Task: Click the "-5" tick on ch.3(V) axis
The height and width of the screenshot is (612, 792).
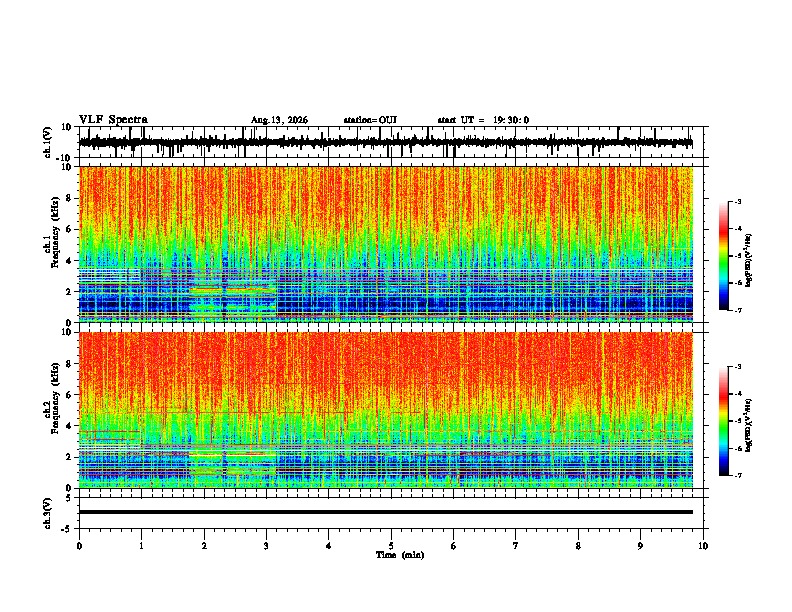Action: [x=67, y=529]
